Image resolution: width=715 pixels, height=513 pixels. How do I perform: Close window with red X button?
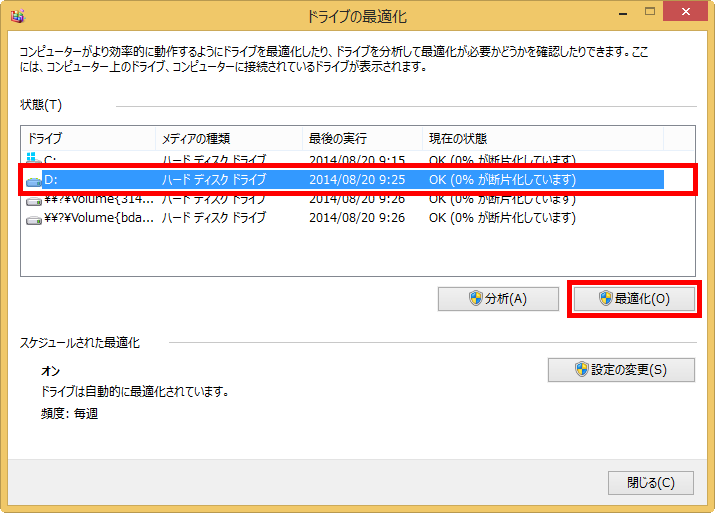click(x=685, y=11)
